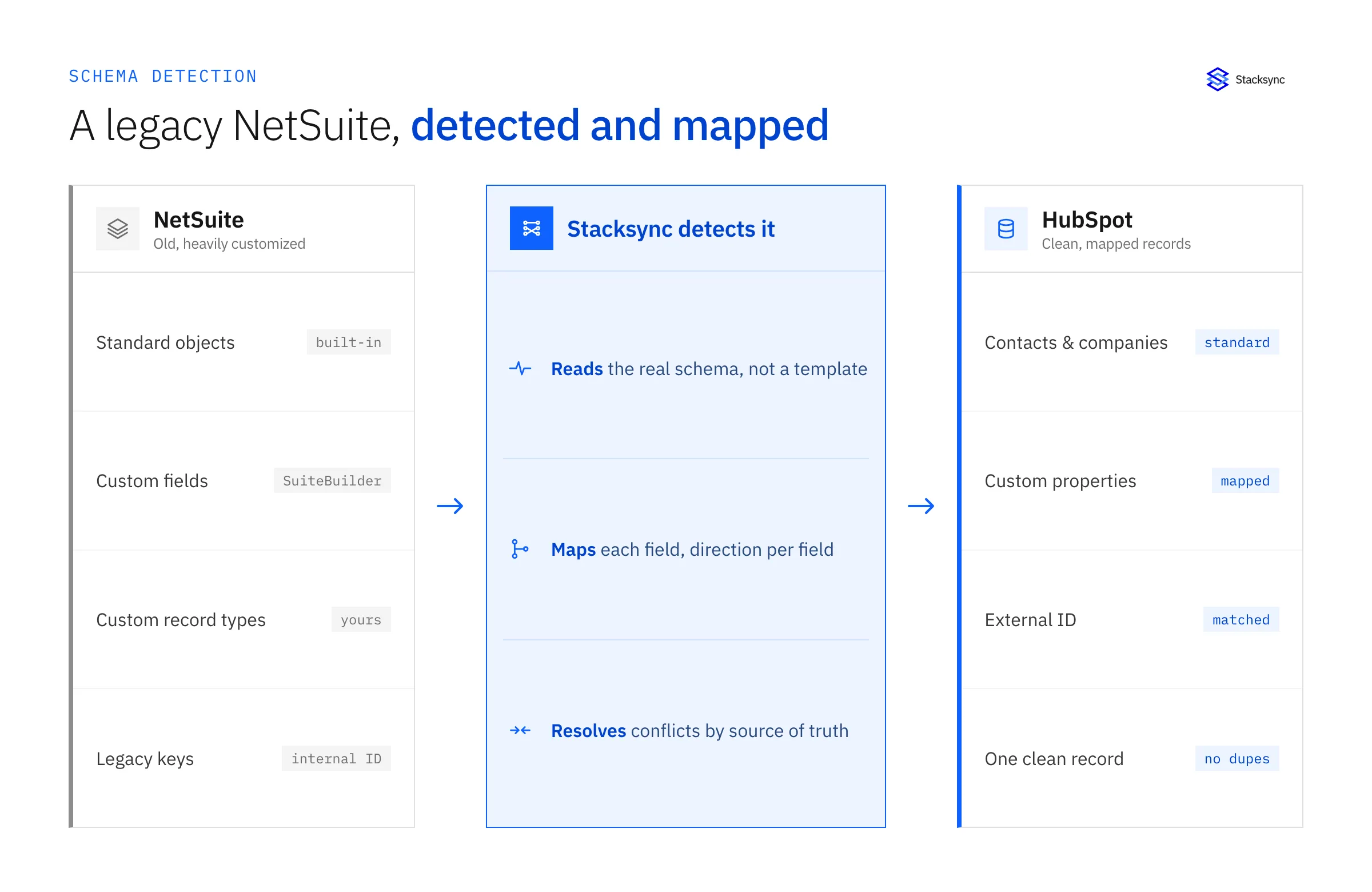Screen dimensions: 1372x892
Task: Click the 'Stacksync' wordmark text
Action: click(x=1259, y=79)
